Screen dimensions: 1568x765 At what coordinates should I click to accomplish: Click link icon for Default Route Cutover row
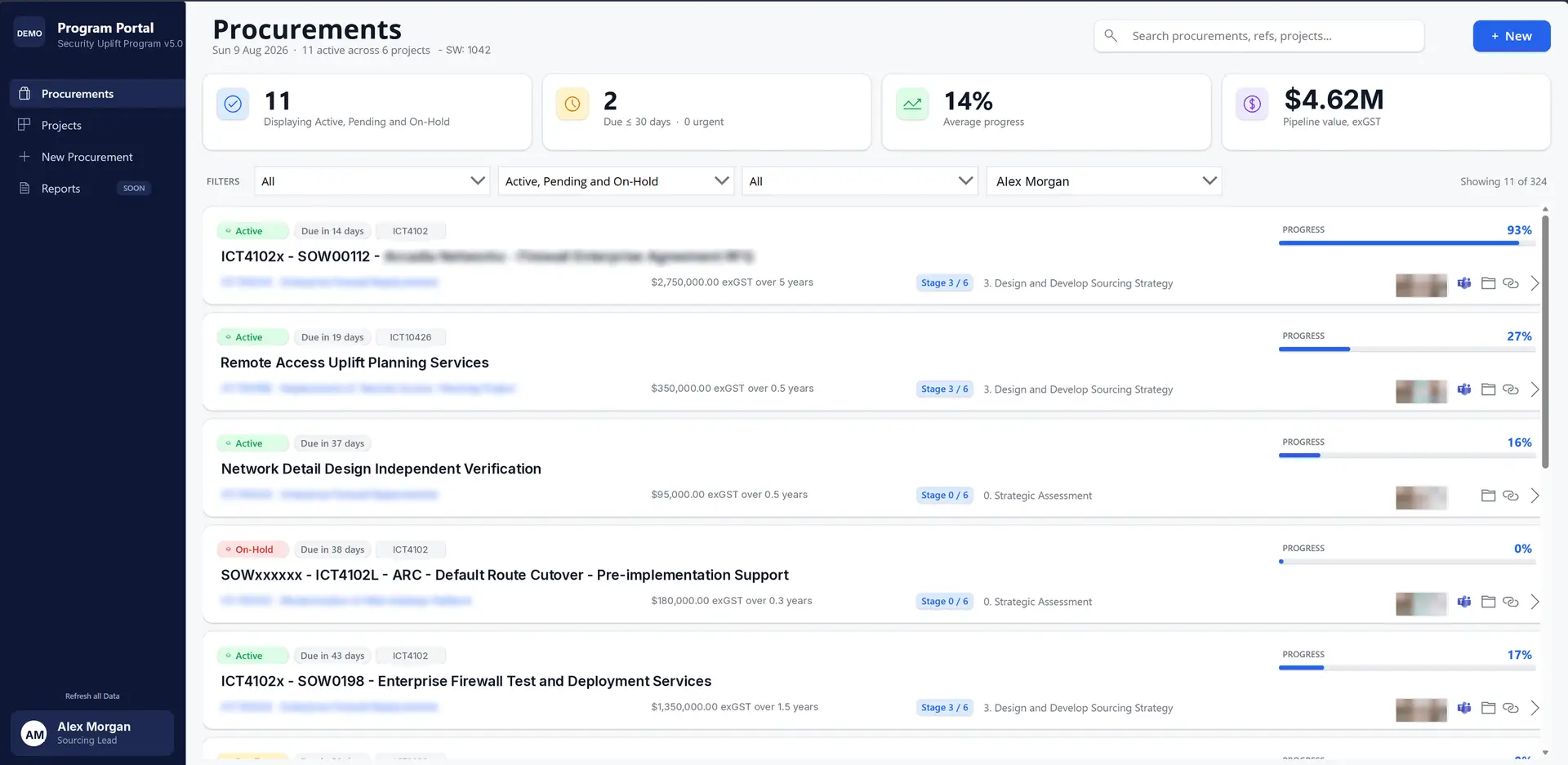click(1511, 602)
